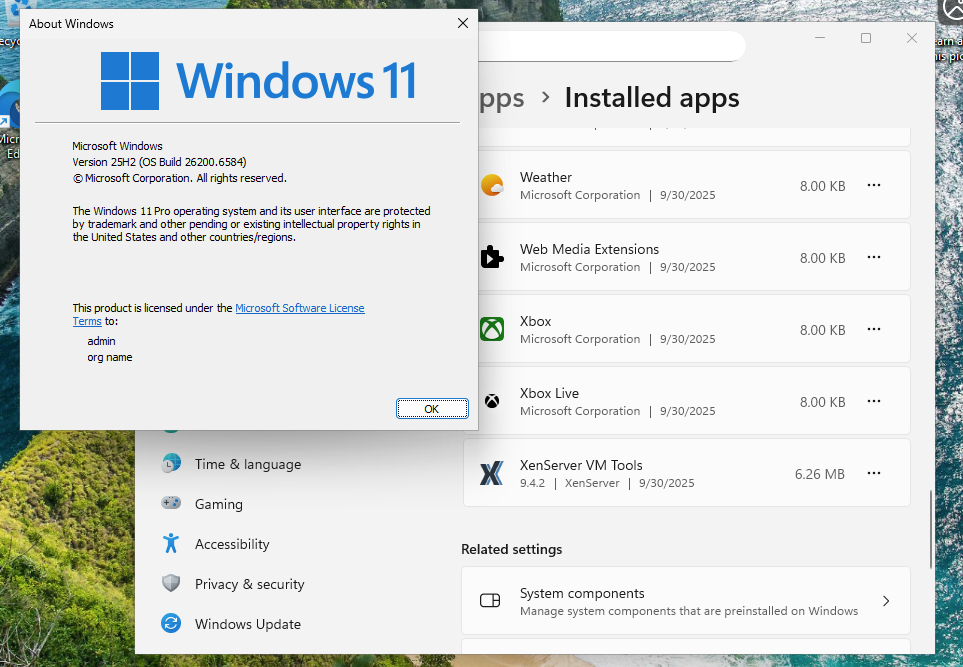The height and width of the screenshot is (667, 963).
Task: Close the About Windows dialog
Action: [x=462, y=23]
